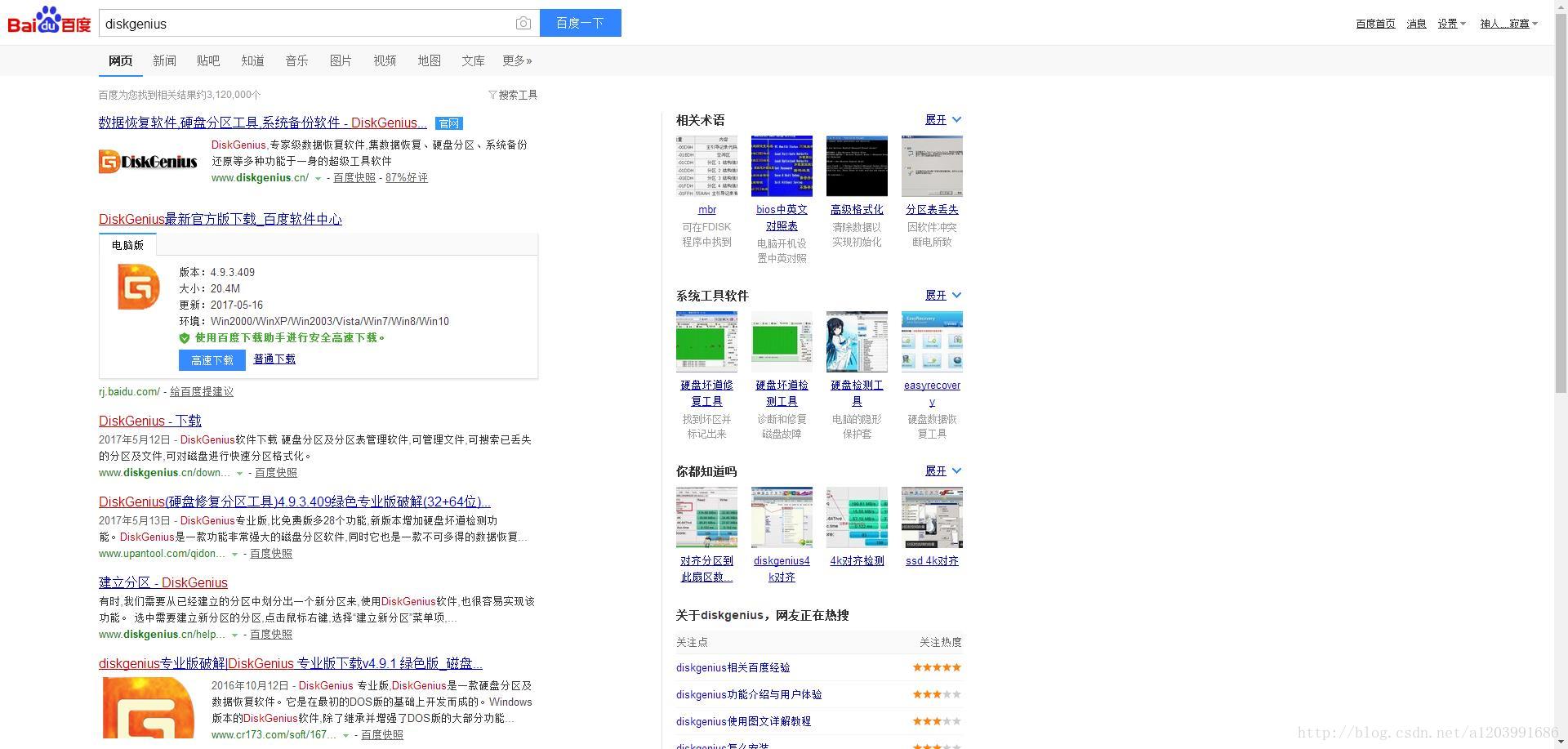
Task: Click the Baidu logo in the top left
Action: 47,20
